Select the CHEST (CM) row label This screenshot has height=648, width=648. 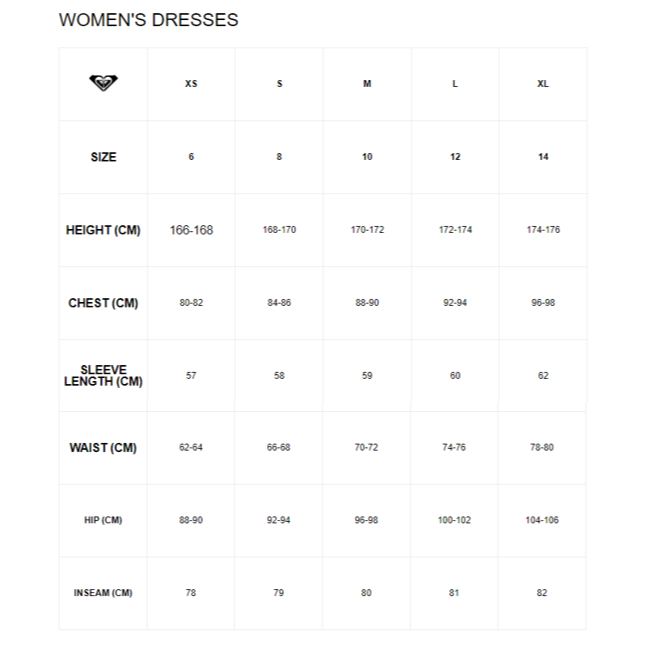point(103,303)
